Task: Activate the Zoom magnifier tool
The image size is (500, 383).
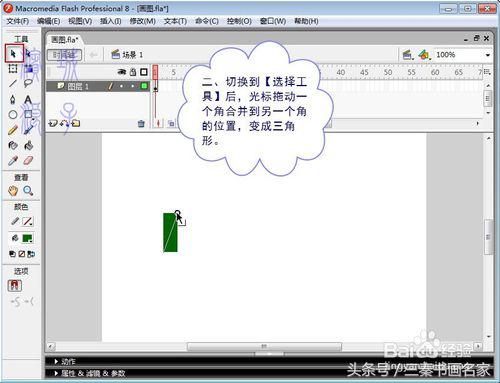Action: point(28,191)
